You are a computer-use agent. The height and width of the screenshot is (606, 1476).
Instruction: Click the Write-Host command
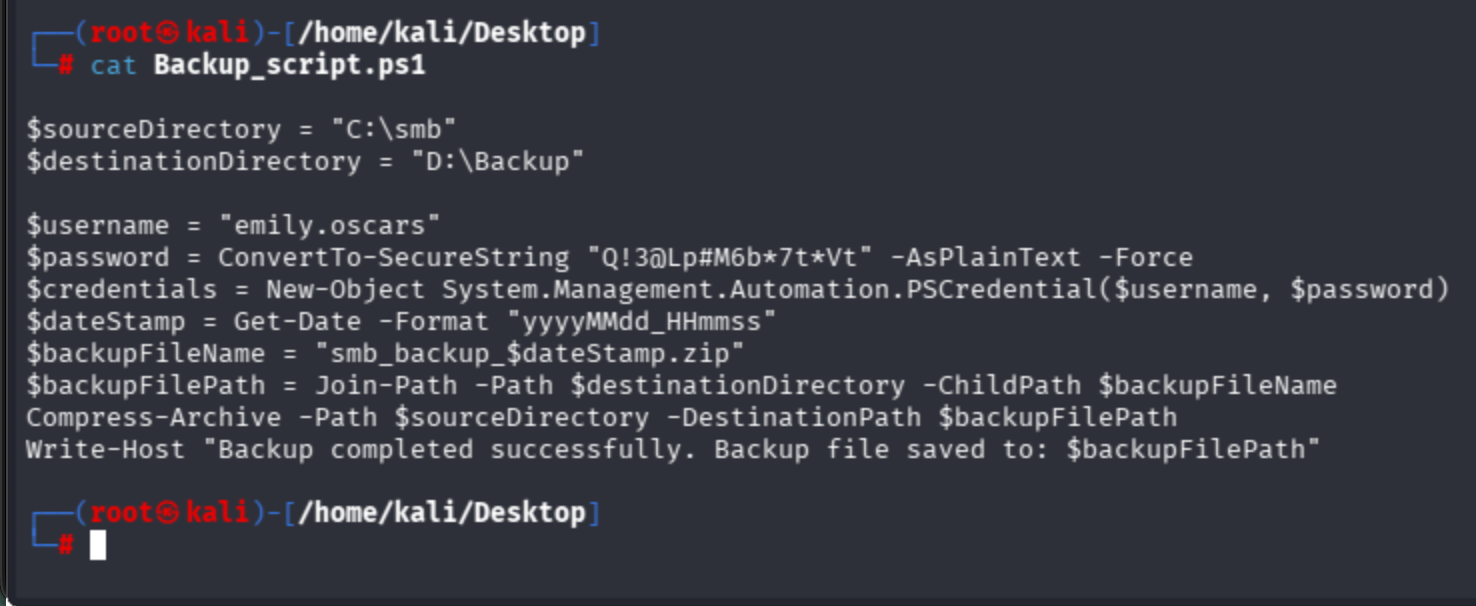105,449
